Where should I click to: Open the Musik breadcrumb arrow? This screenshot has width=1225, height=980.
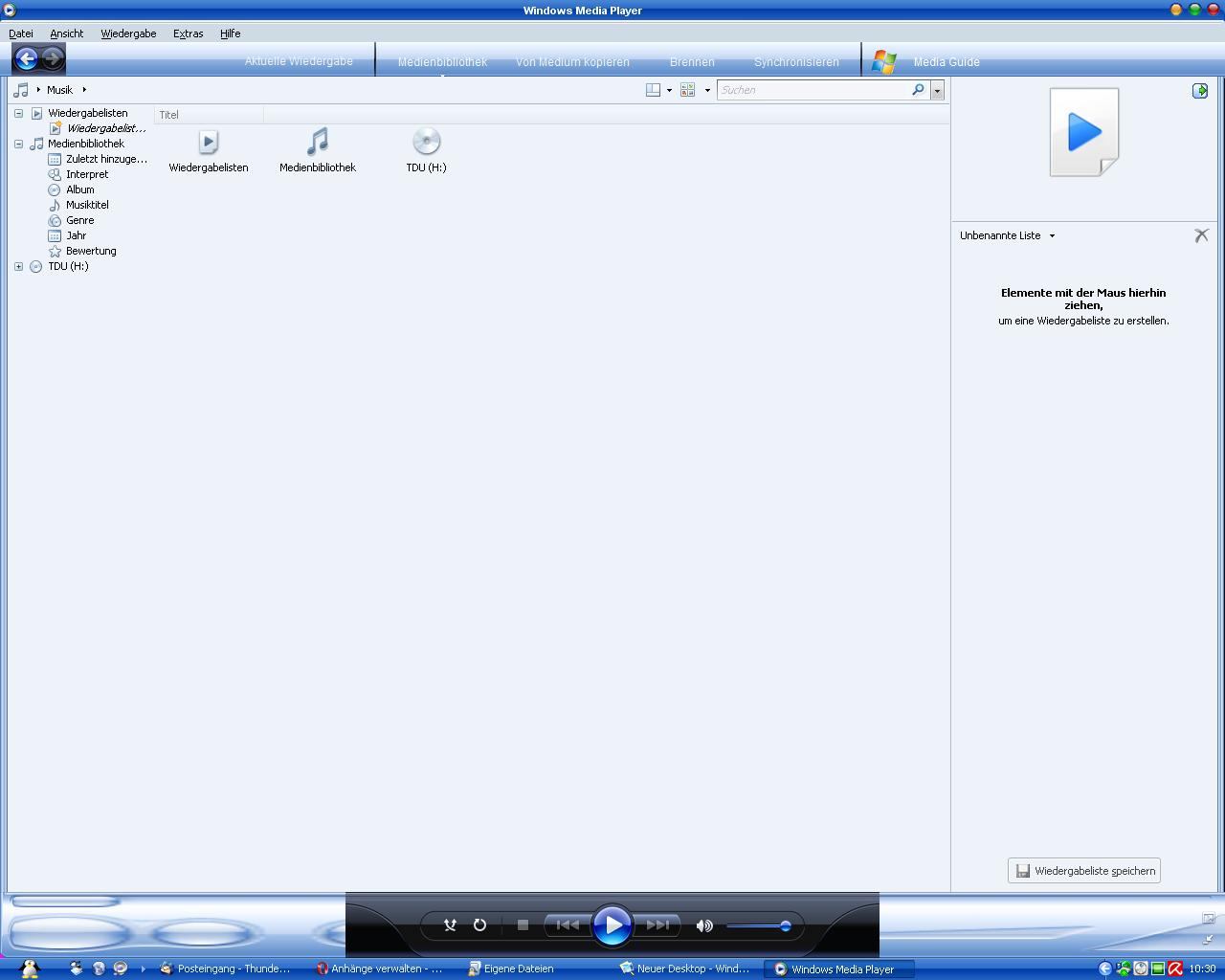84,90
